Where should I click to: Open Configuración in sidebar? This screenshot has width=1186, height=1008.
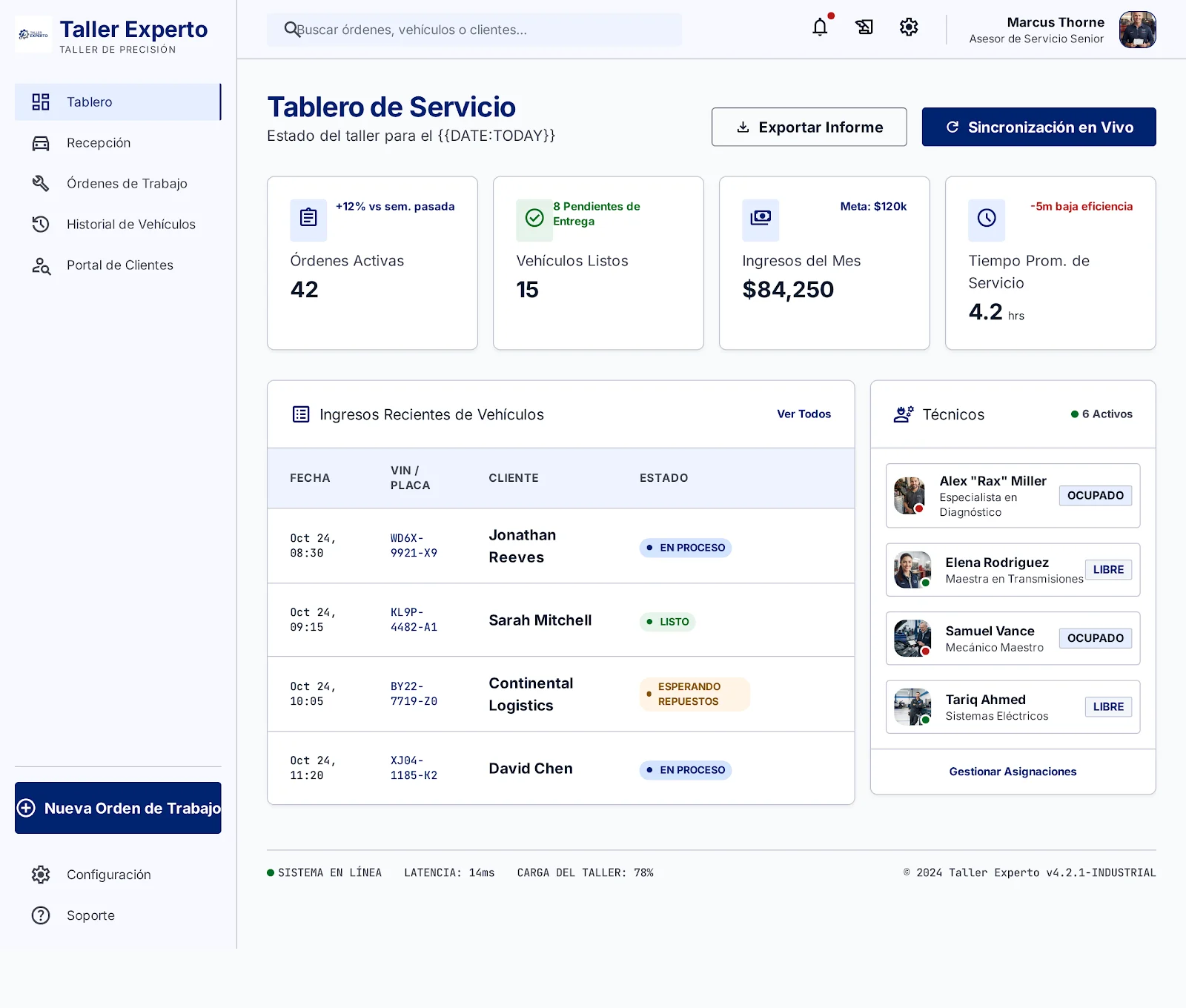(118, 875)
